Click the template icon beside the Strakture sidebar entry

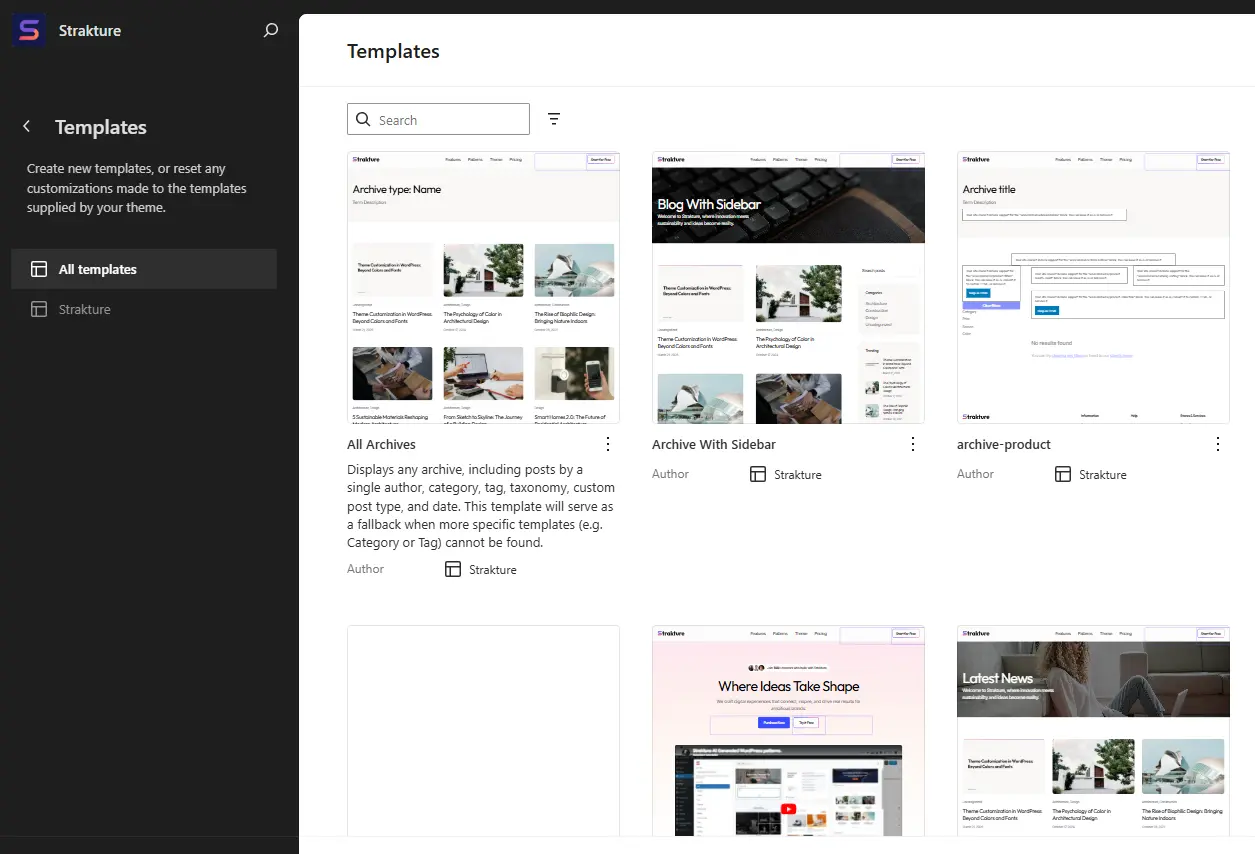click(x=40, y=309)
